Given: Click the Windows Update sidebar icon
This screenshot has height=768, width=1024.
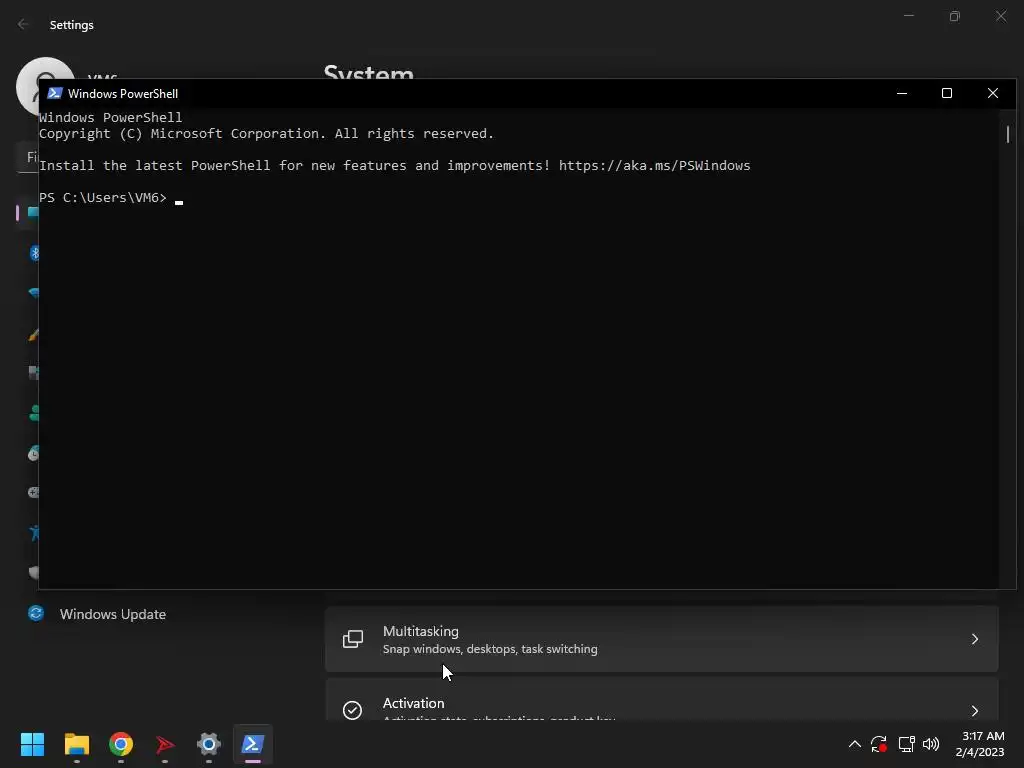Looking at the screenshot, I should 36,613.
